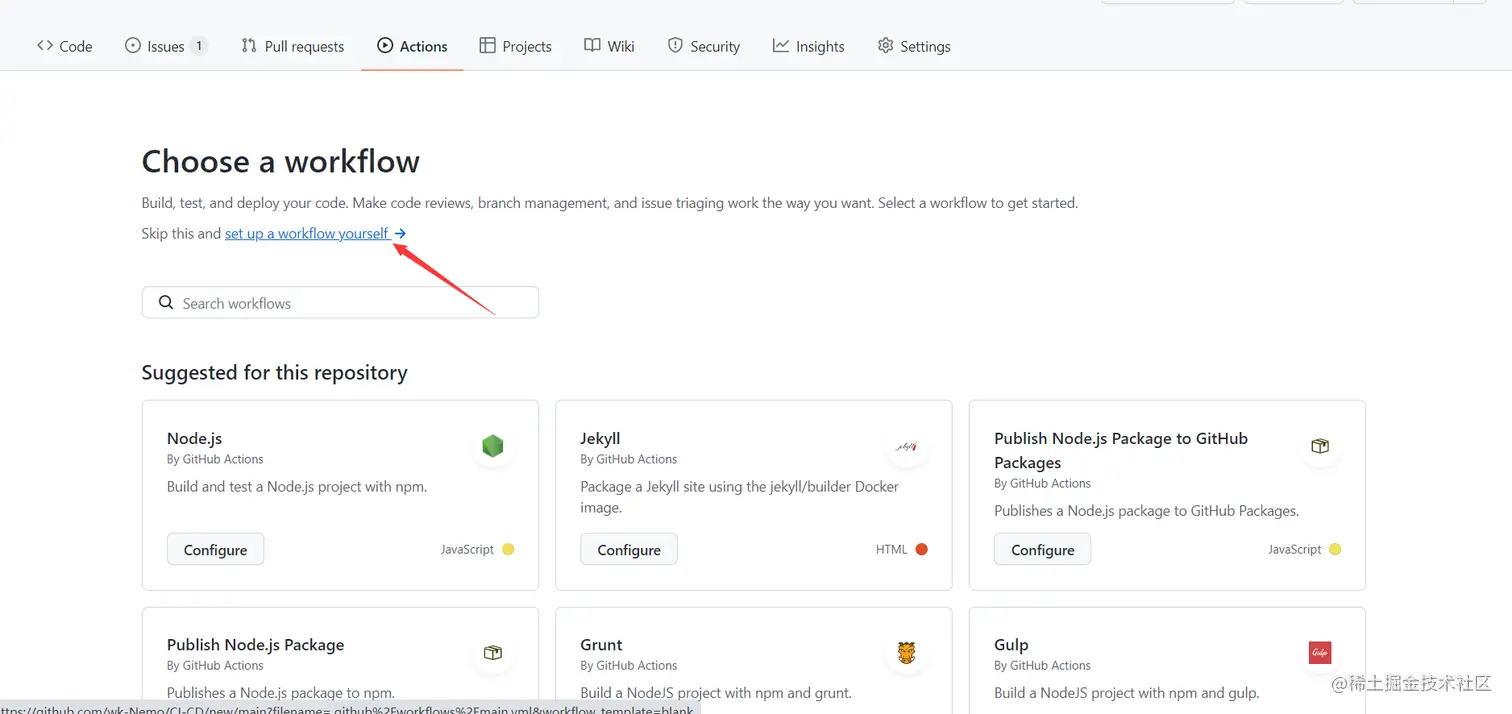The height and width of the screenshot is (714, 1512).
Task: Open the Code tab
Action: tap(64, 46)
